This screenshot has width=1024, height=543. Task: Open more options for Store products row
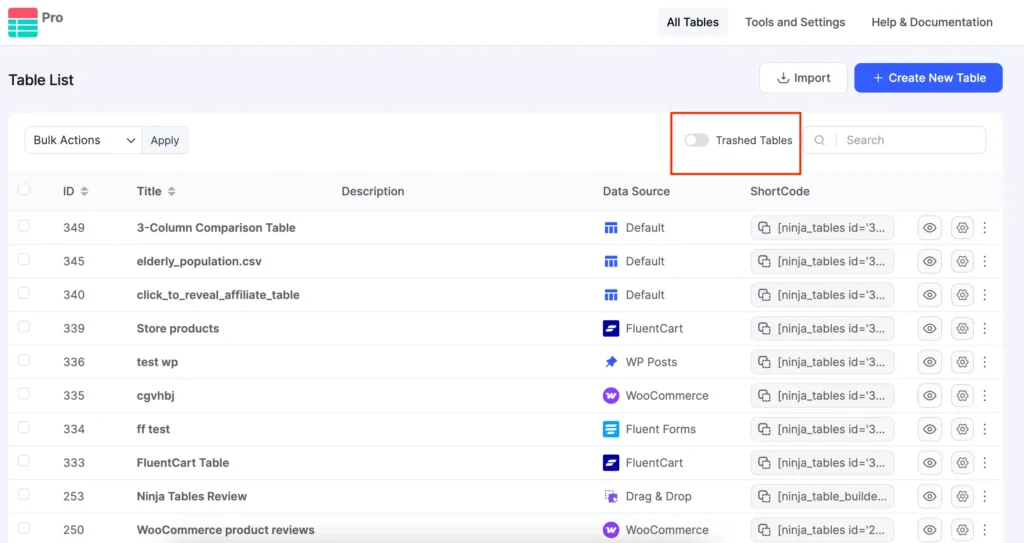985,329
